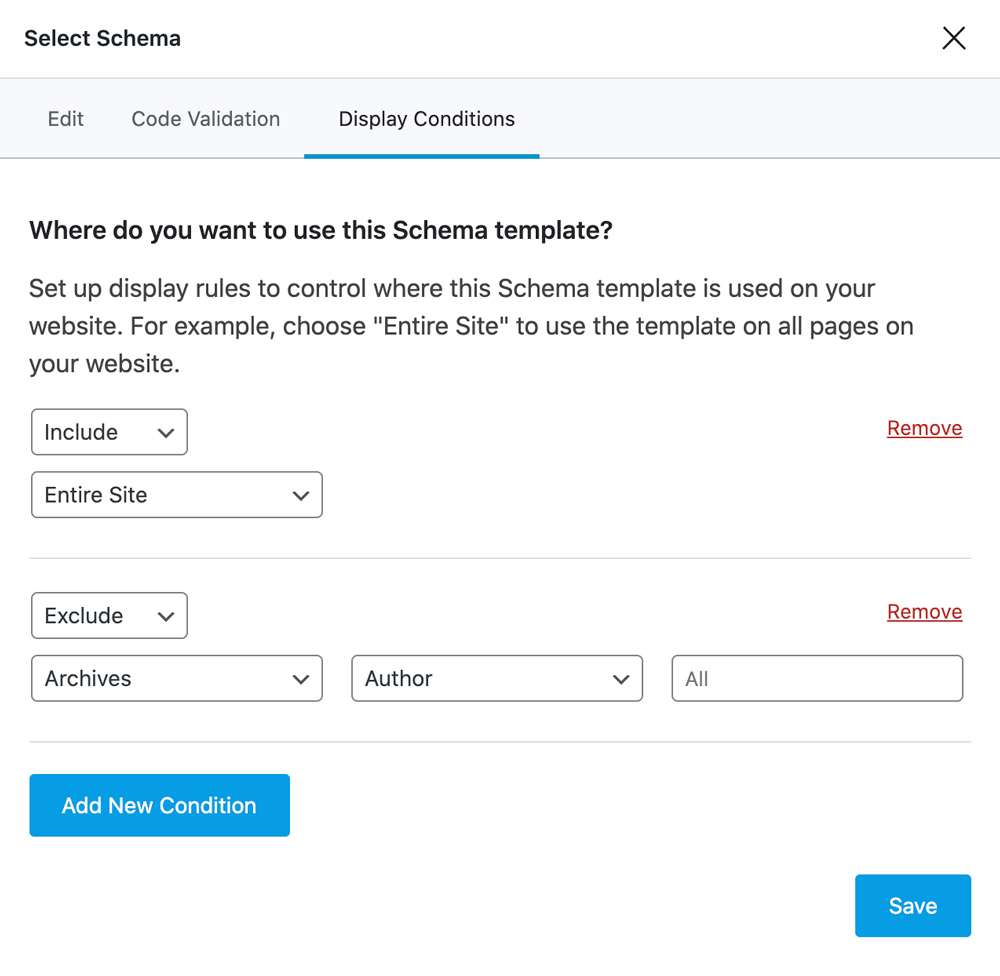Open the Author archive type dropdown
The height and width of the screenshot is (976, 1000).
pyautogui.click(x=497, y=678)
